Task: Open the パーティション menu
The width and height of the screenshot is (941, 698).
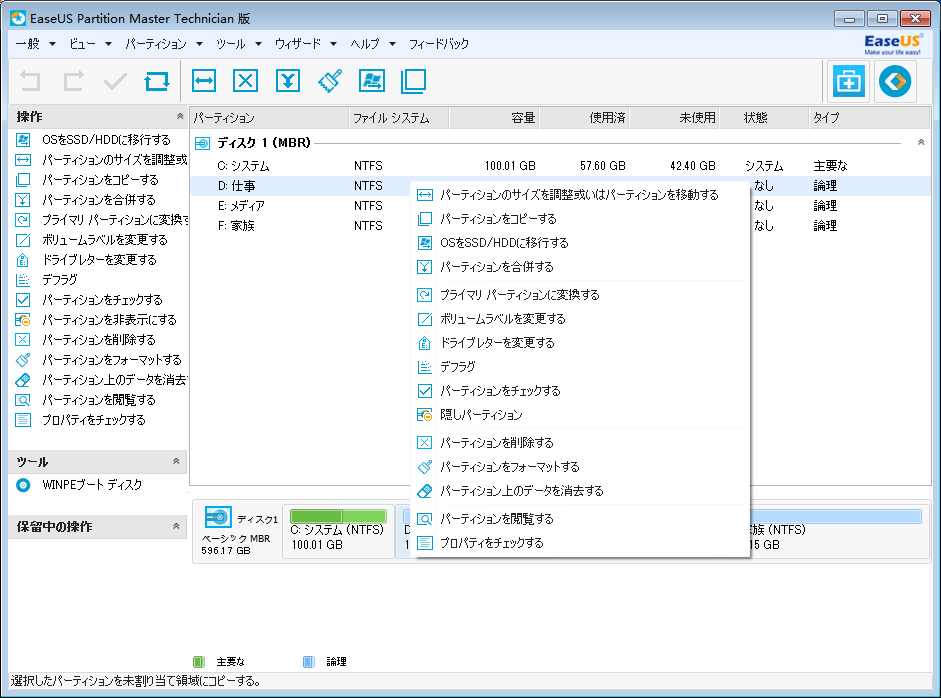Action: click(164, 44)
